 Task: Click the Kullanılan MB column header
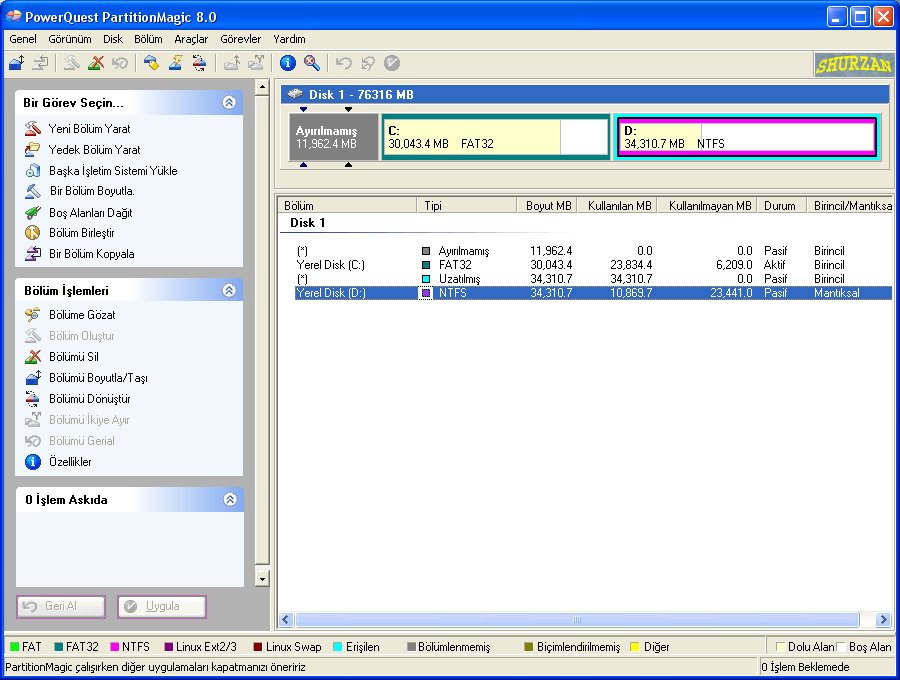tap(616, 205)
